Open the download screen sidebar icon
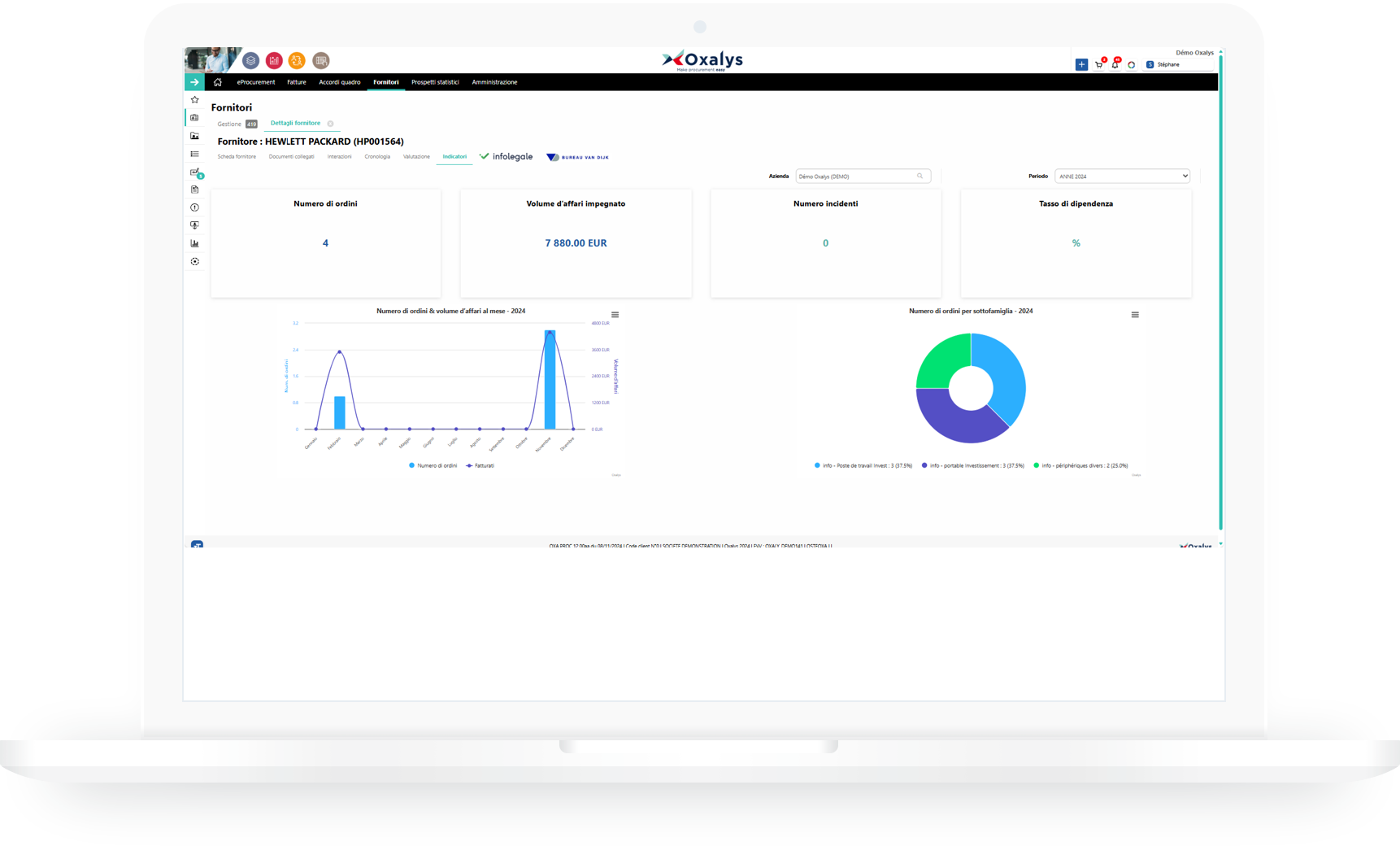1400x846 pixels. click(x=194, y=225)
